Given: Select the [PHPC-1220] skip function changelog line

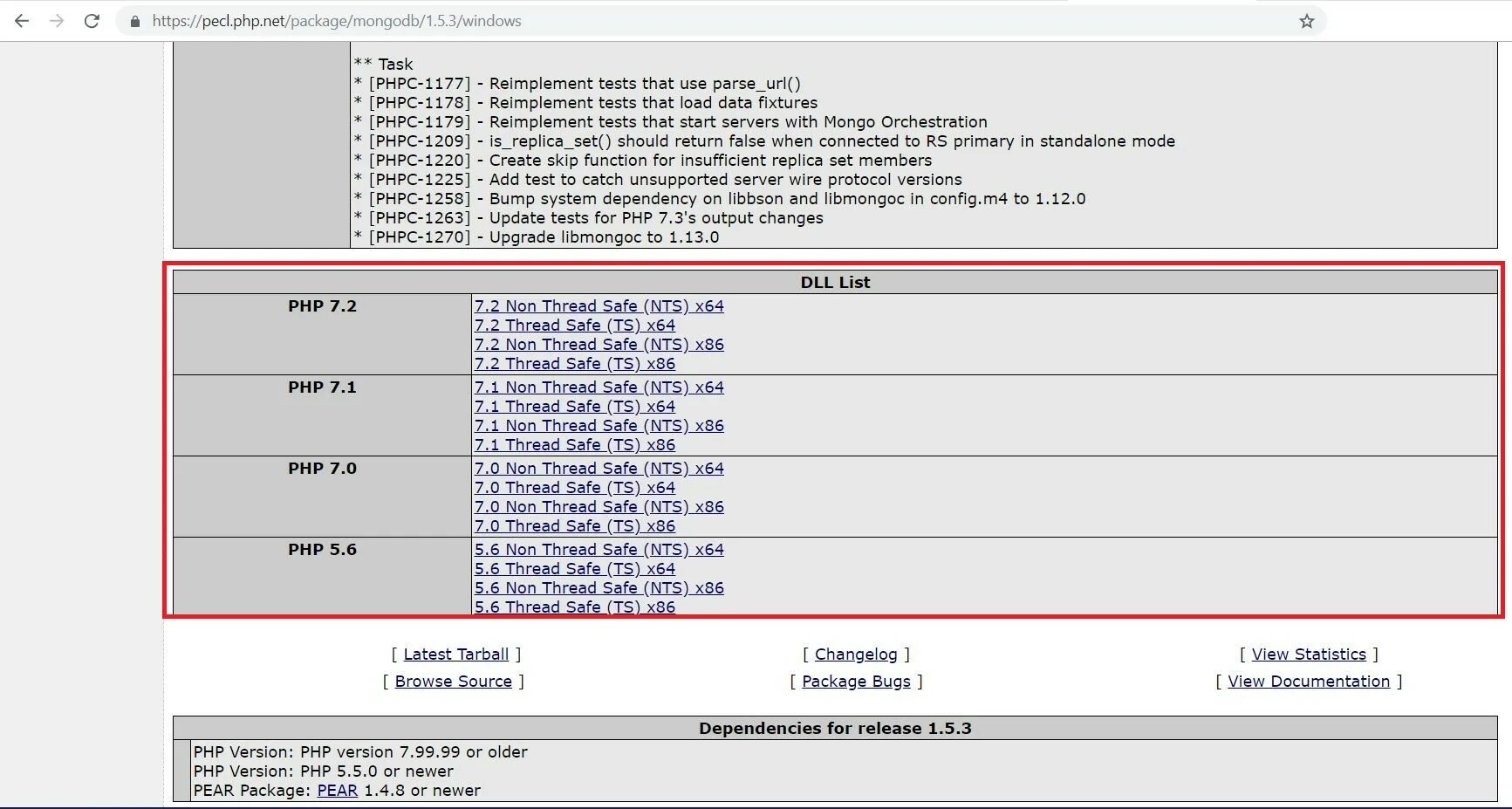Looking at the screenshot, I should [643, 161].
